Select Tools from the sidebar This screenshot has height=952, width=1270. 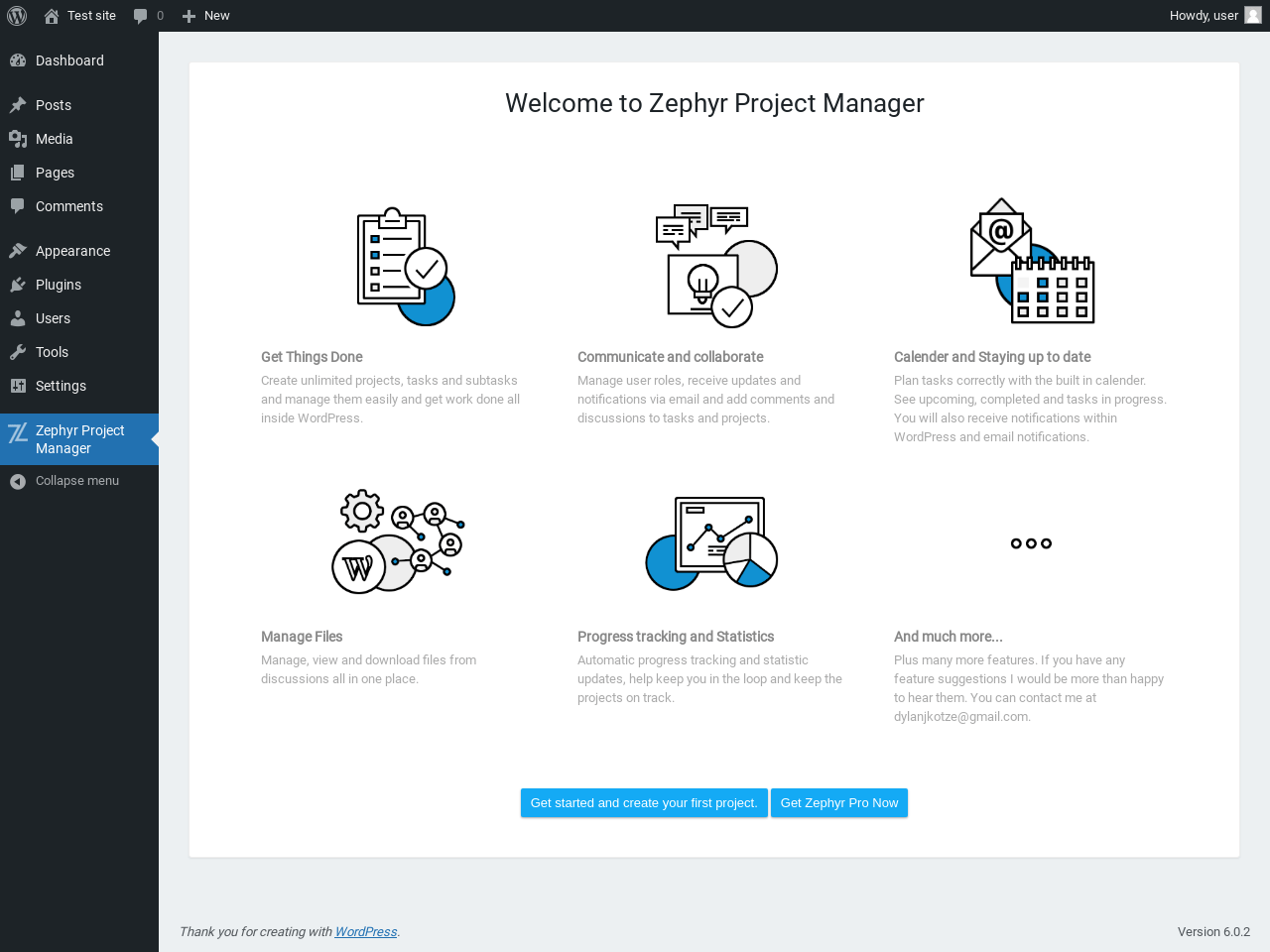coord(79,352)
